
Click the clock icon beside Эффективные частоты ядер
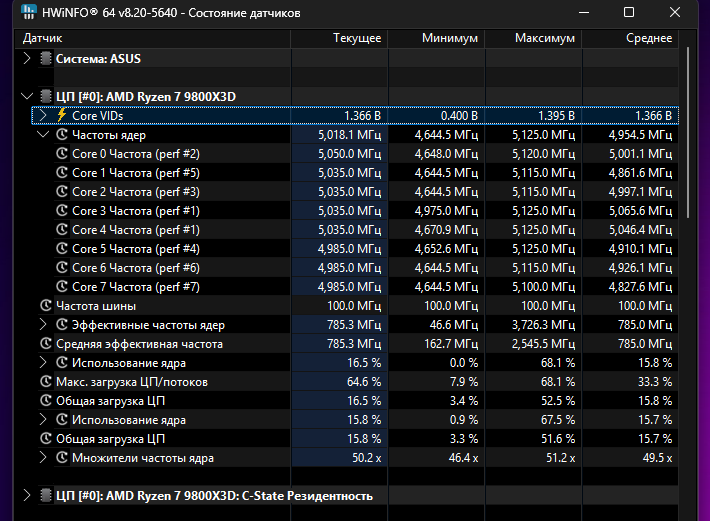click(x=62, y=325)
